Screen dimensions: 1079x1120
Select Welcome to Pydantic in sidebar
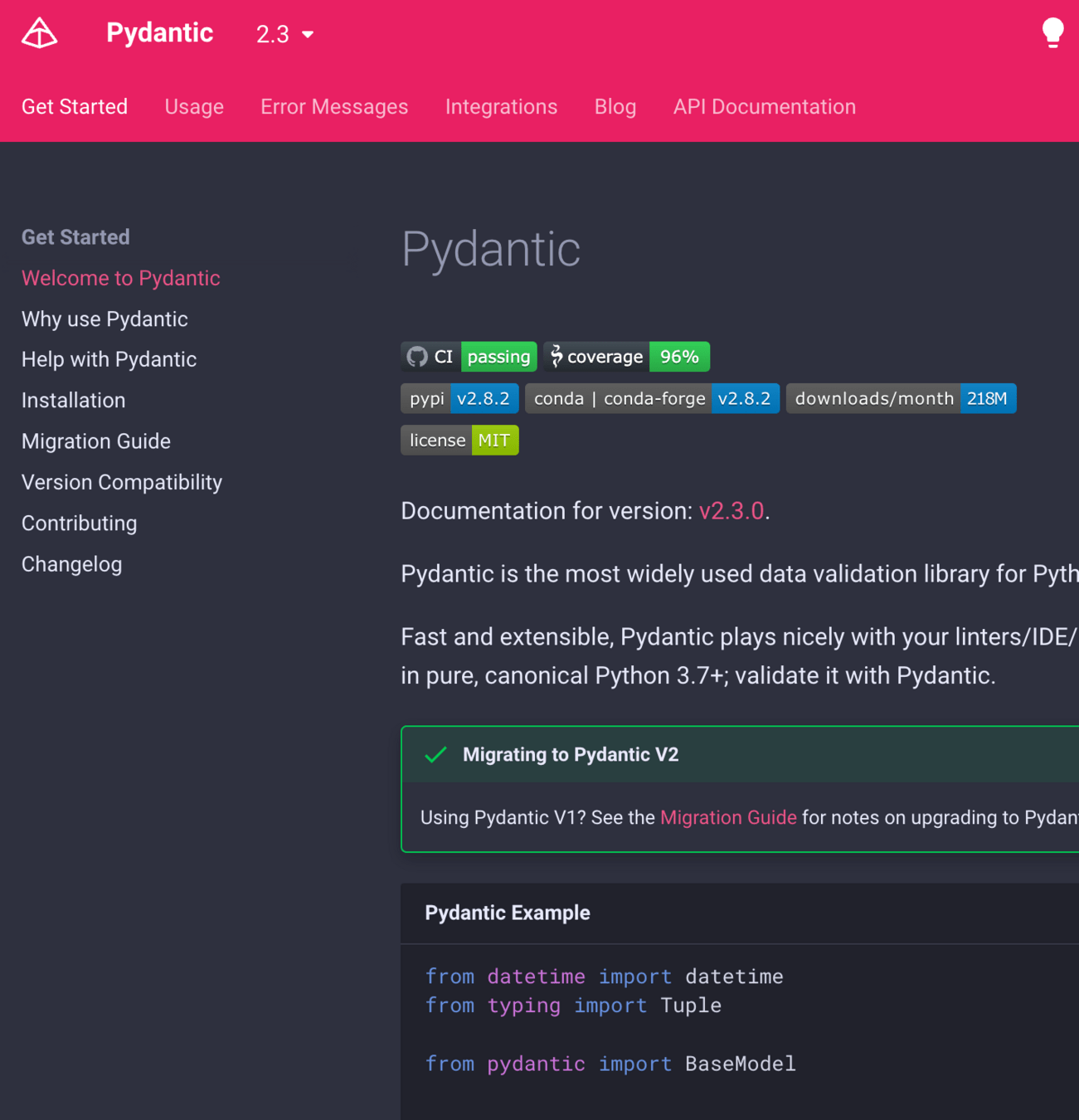120,278
